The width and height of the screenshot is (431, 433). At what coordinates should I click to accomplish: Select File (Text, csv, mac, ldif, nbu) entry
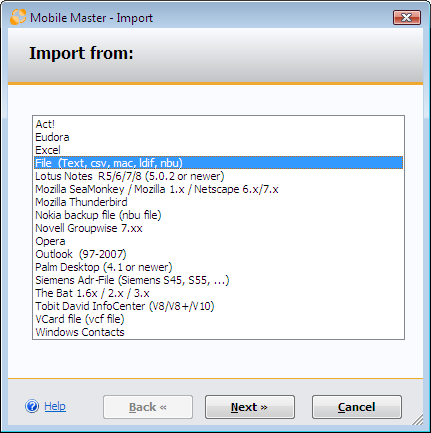coord(218,163)
